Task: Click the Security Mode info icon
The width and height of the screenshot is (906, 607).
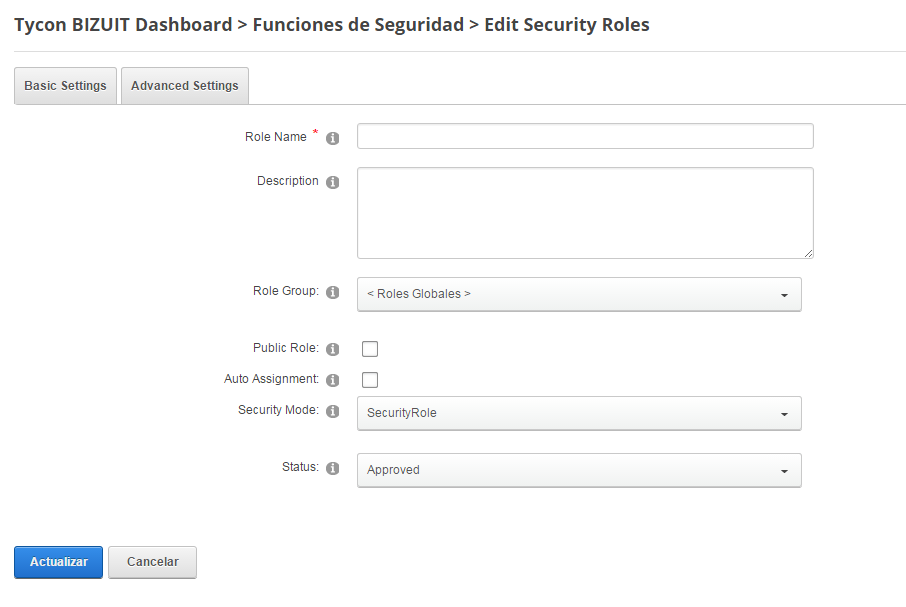Action: [x=332, y=411]
